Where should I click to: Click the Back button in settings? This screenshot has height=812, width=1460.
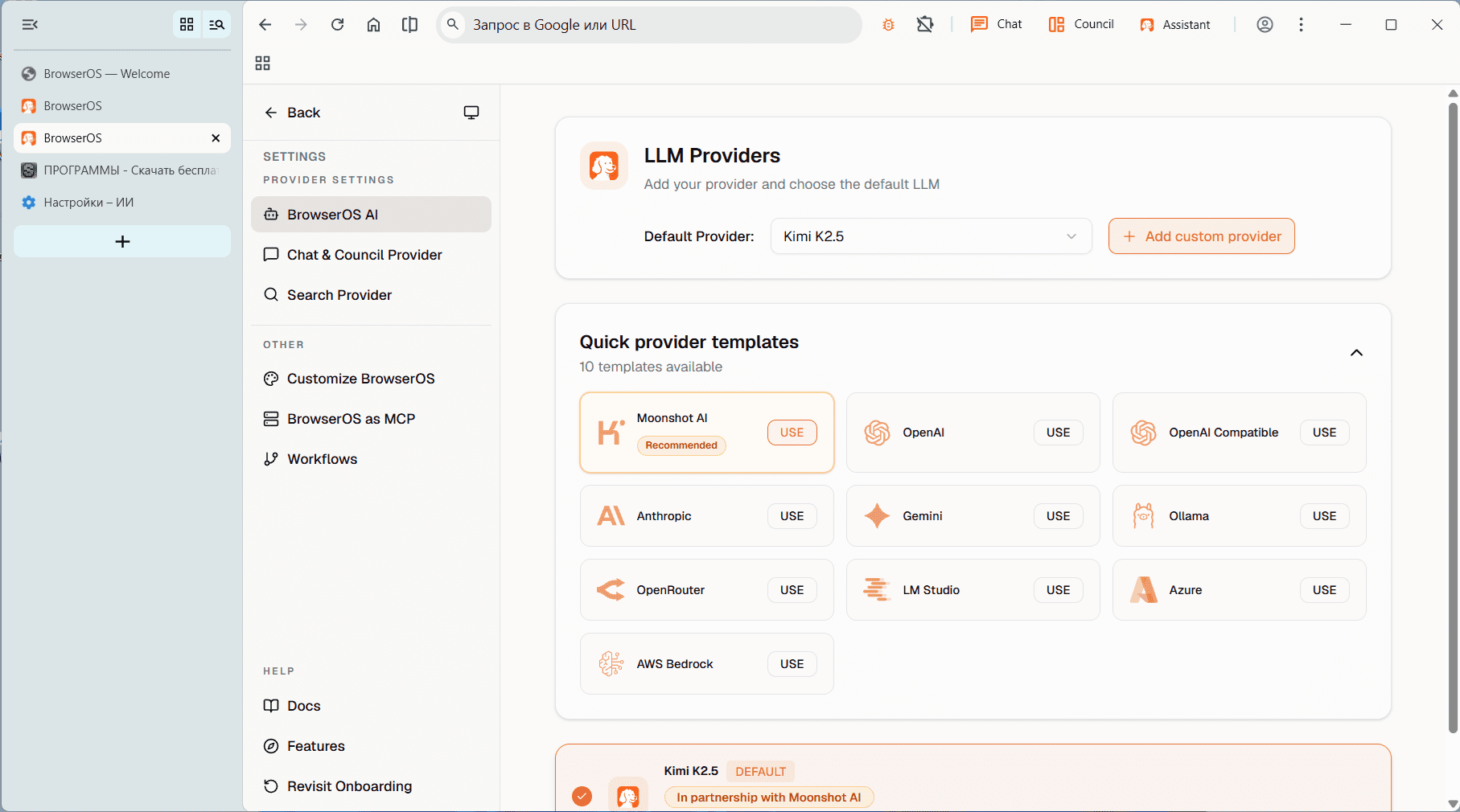tap(292, 113)
